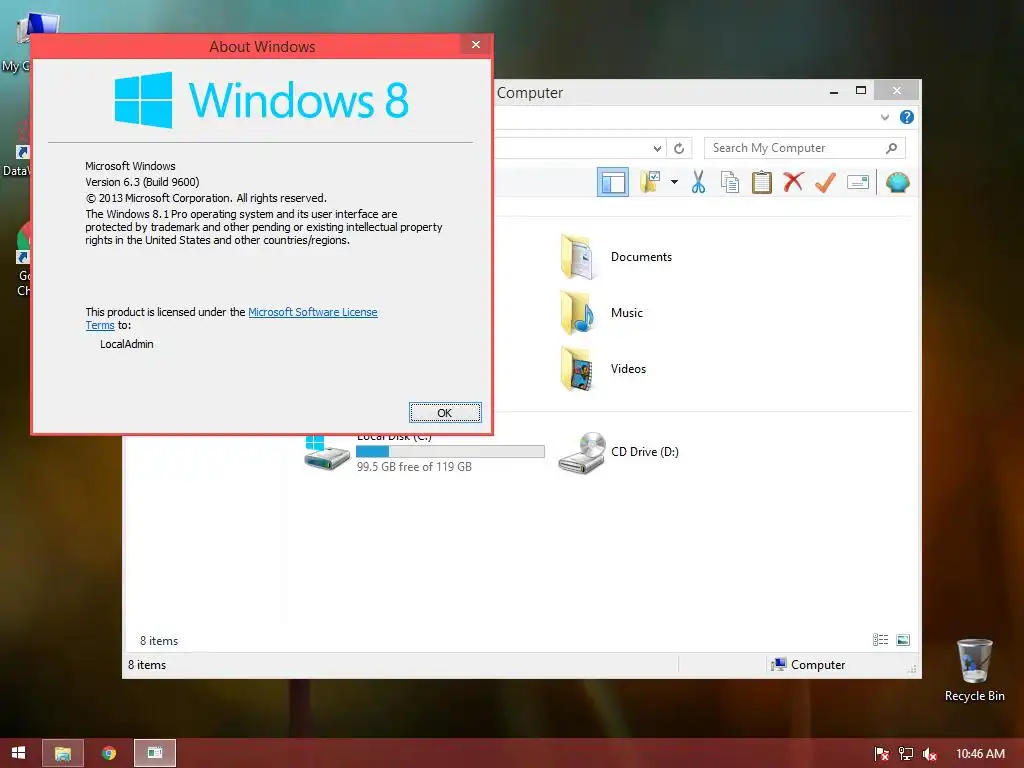Click the search magnifier icon
Screen dimensions: 1024x768
point(891,148)
